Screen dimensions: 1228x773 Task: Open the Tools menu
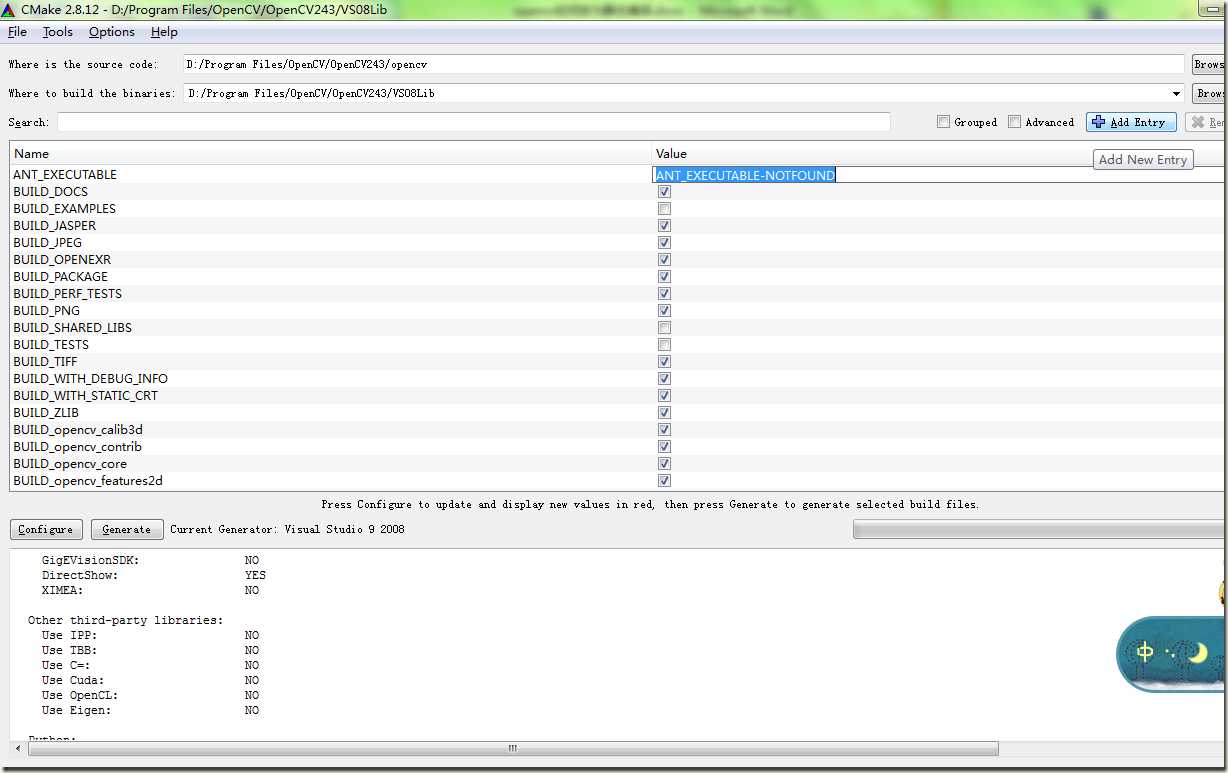[x=58, y=32]
